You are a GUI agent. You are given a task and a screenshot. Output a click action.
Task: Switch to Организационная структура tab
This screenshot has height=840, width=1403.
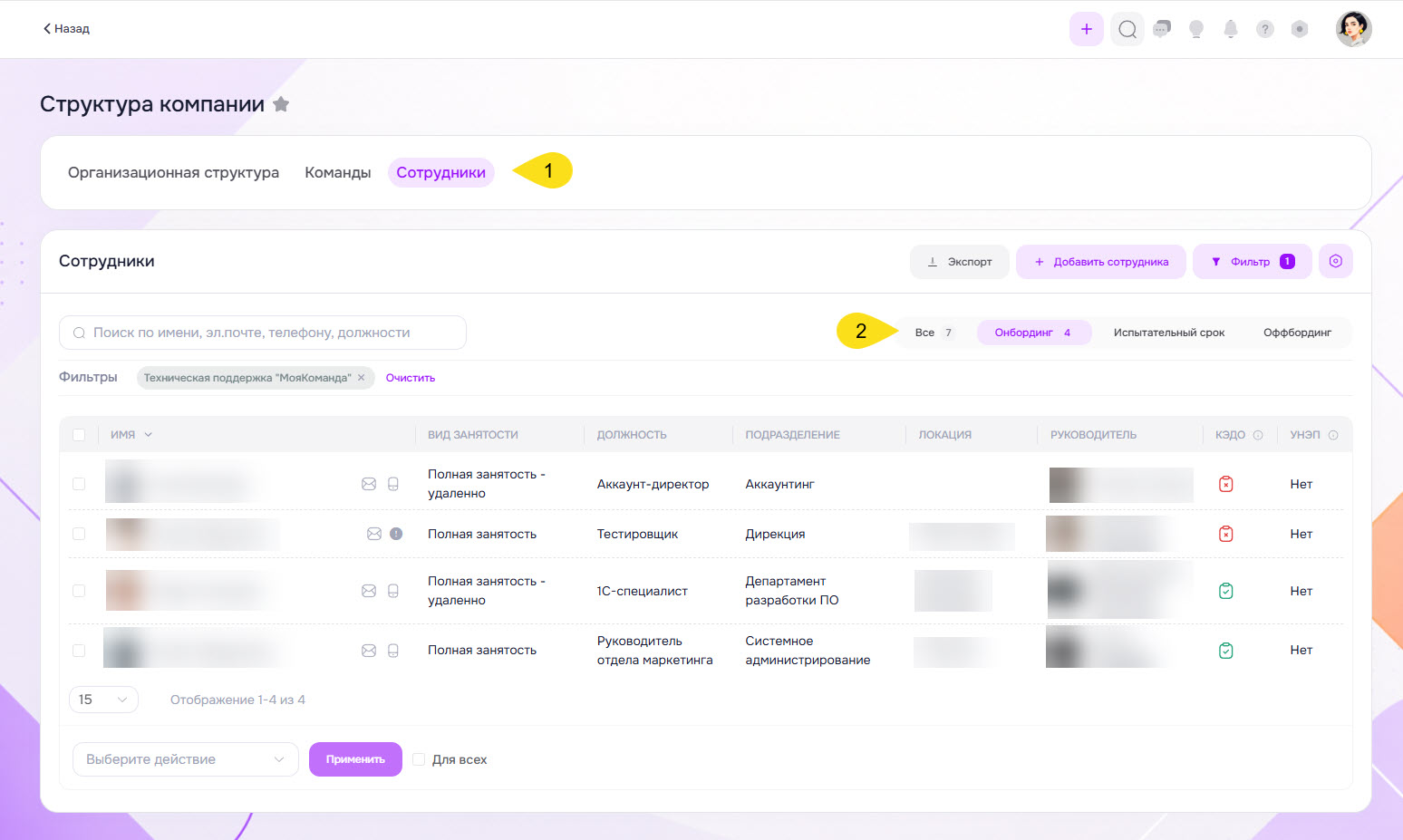click(173, 172)
